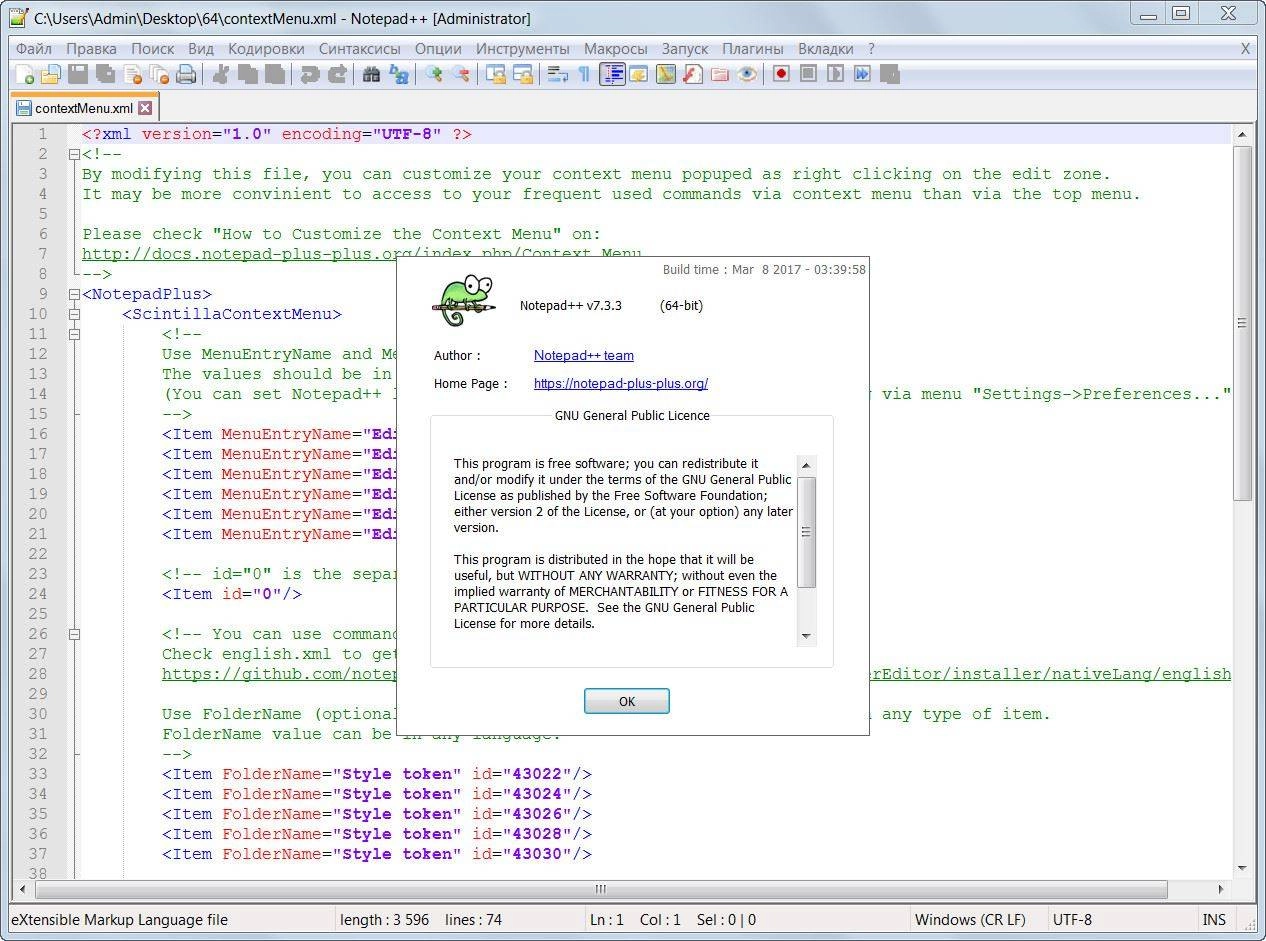Close the contextMenu.xml tab with red X

pyautogui.click(x=146, y=108)
